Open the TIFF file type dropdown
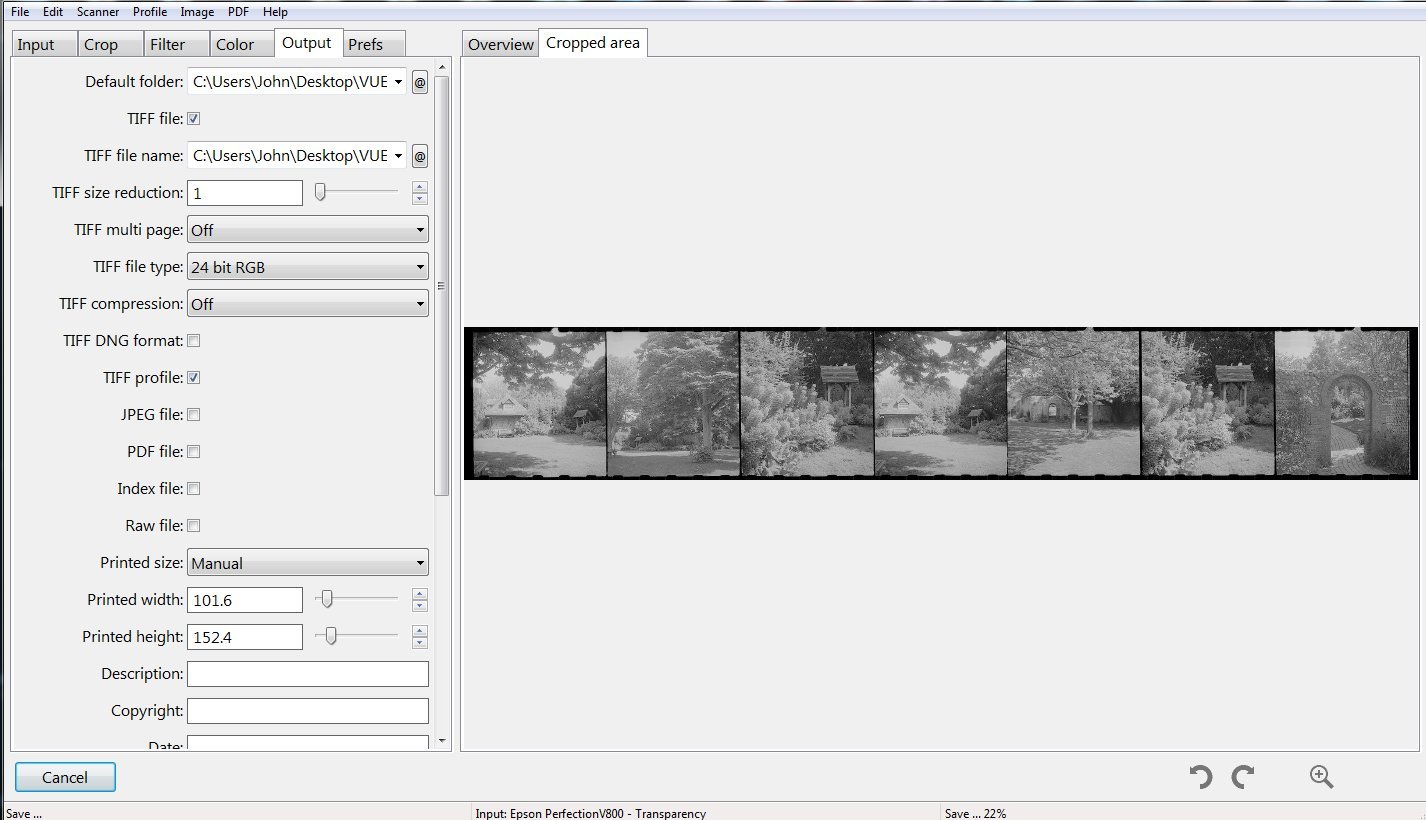 coord(307,267)
